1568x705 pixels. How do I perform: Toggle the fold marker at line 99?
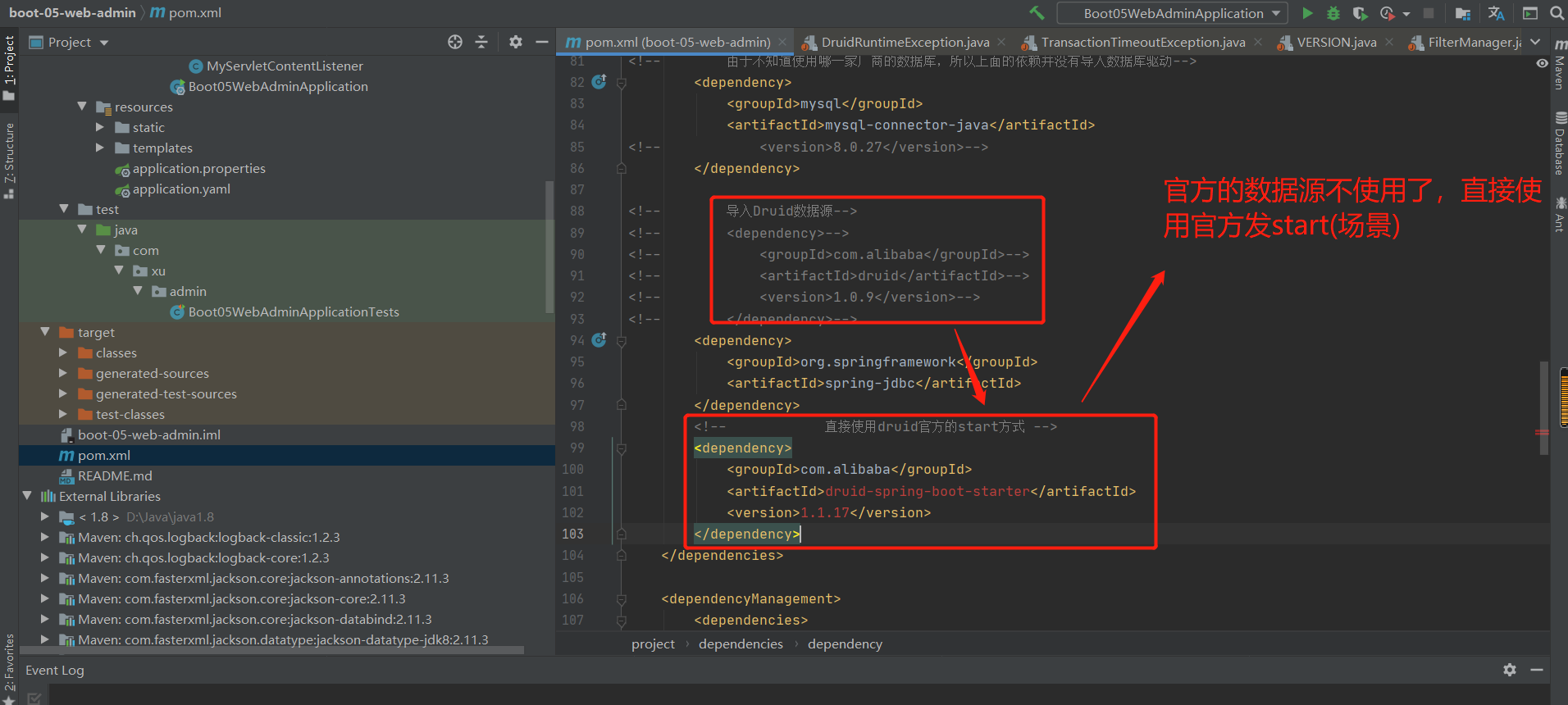621,448
